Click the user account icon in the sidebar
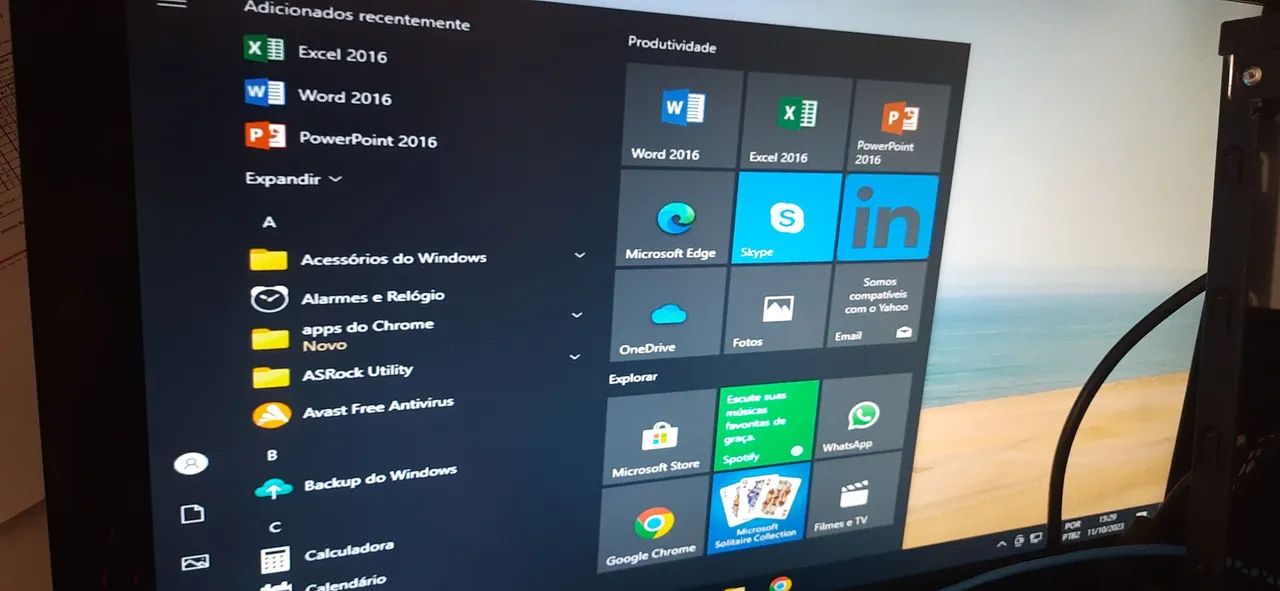The height and width of the screenshot is (591, 1280). pos(190,464)
